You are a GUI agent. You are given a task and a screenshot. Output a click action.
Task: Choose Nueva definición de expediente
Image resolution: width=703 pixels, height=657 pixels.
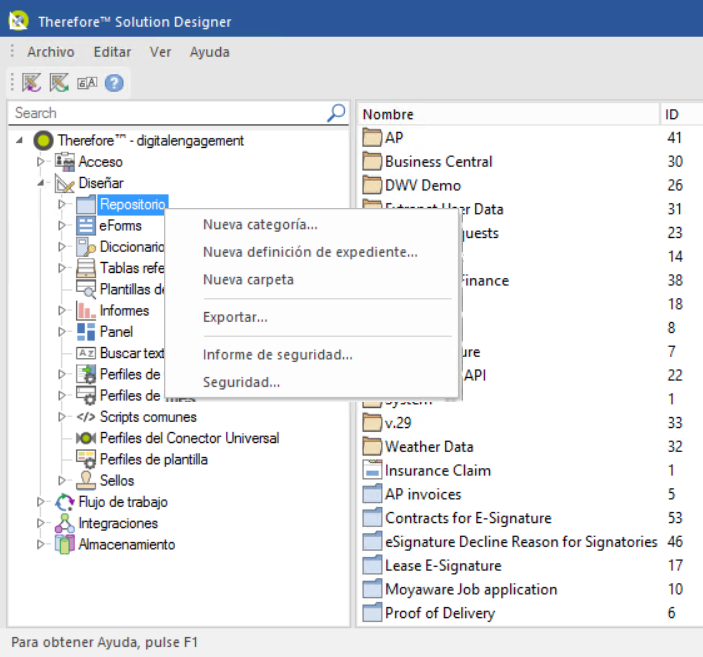pos(312,252)
